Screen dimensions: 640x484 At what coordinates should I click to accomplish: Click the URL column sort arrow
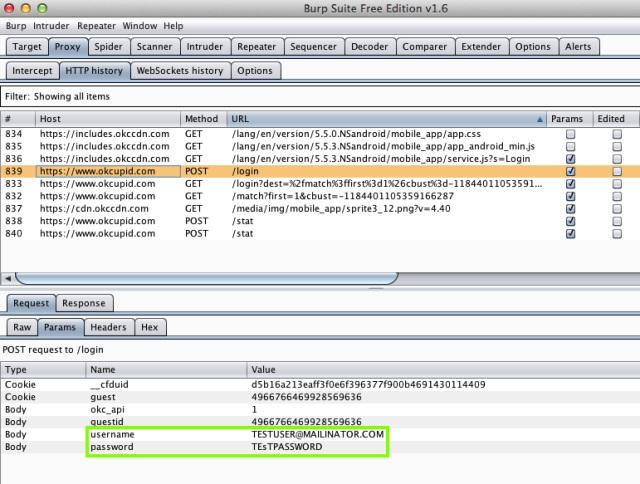tap(539, 119)
